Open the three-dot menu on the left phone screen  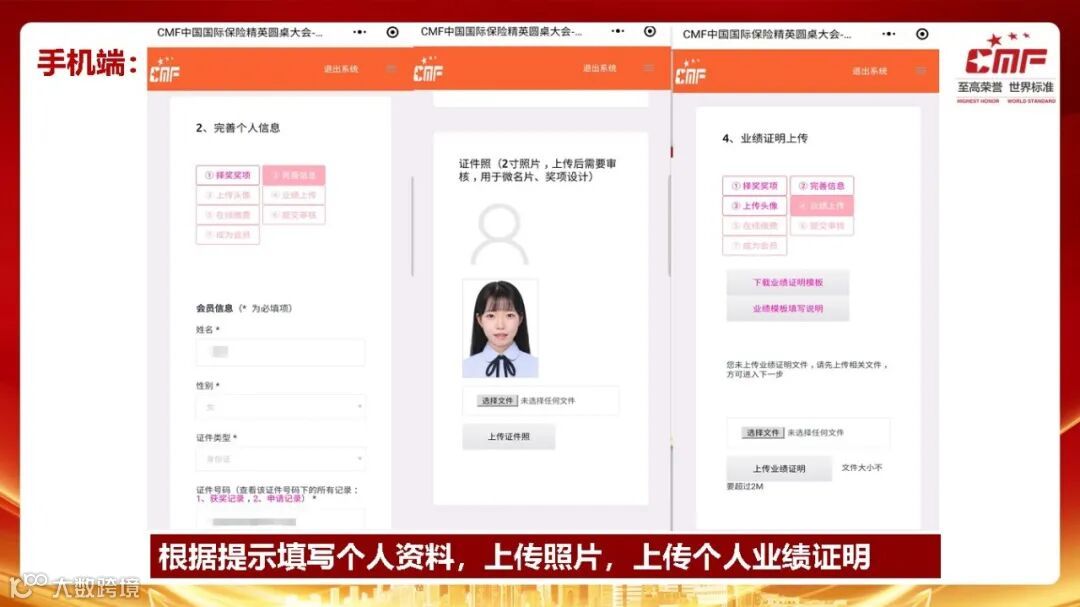pos(360,32)
